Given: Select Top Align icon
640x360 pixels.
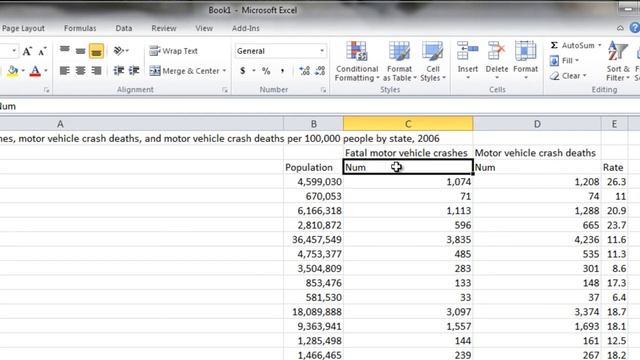Looking at the screenshot, I should (x=64, y=51).
